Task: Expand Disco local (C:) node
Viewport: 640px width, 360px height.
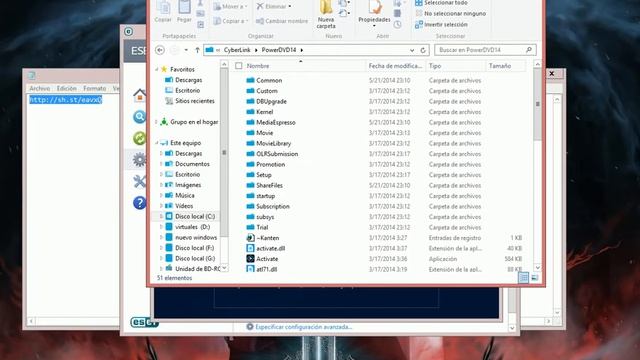Action: pos(162,216)
